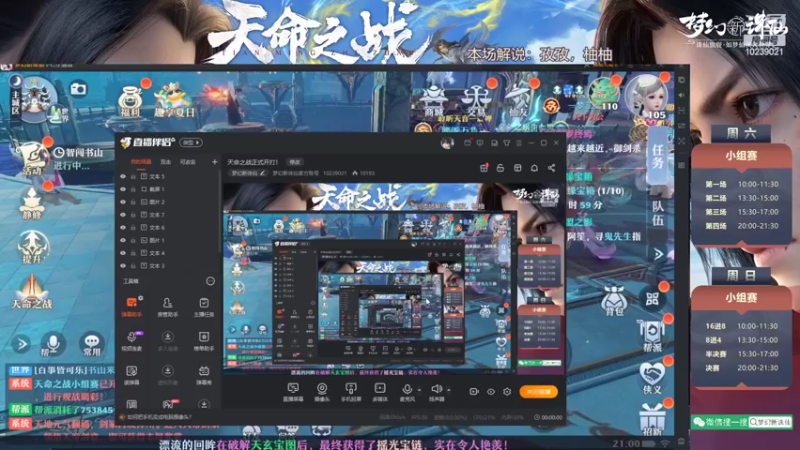Toggle the lock on the 文本 5 layer
This screenshot has width=800, height=450.
[x=133, y=177]
